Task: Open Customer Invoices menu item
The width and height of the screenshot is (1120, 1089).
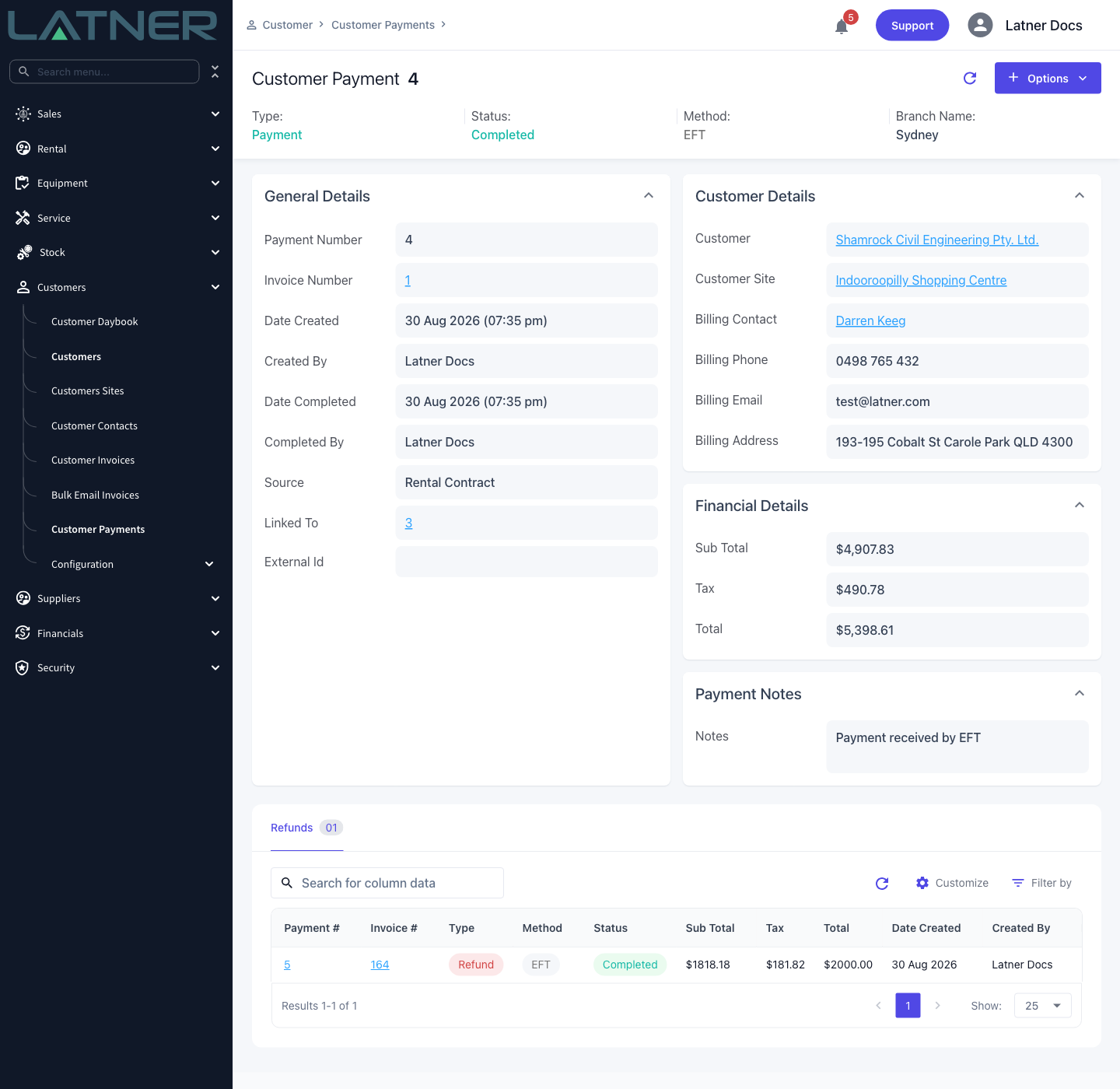Action: [93, 460]
